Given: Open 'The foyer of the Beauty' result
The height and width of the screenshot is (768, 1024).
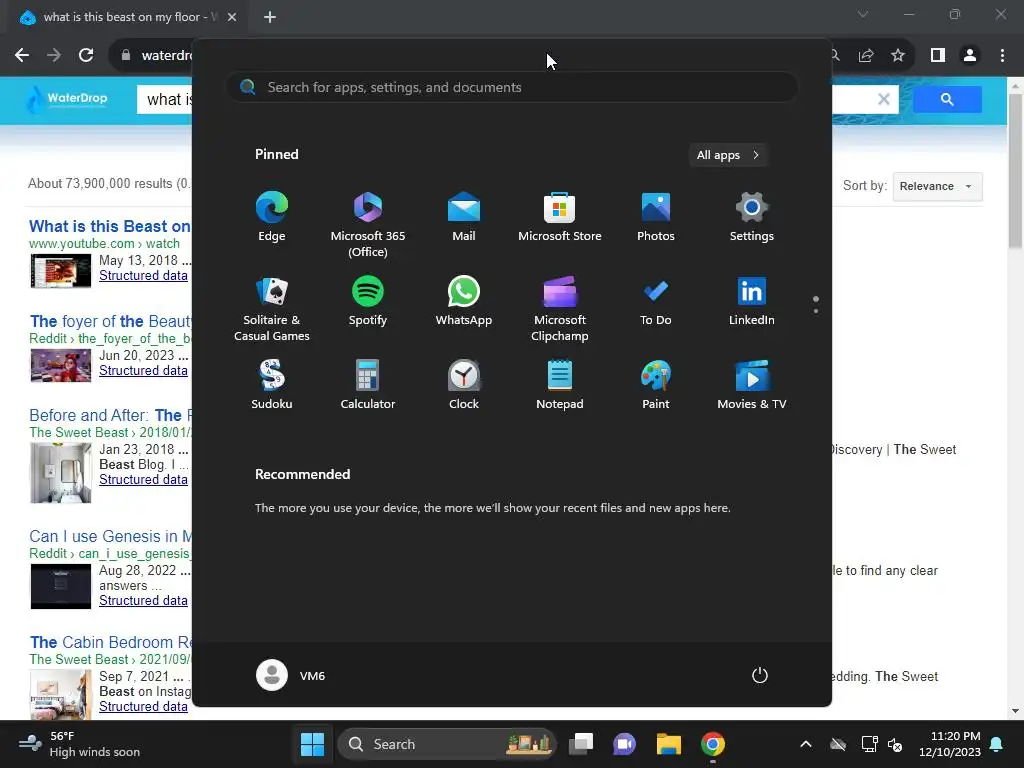Looking at the screenshot, I should (x=110, y=321).
